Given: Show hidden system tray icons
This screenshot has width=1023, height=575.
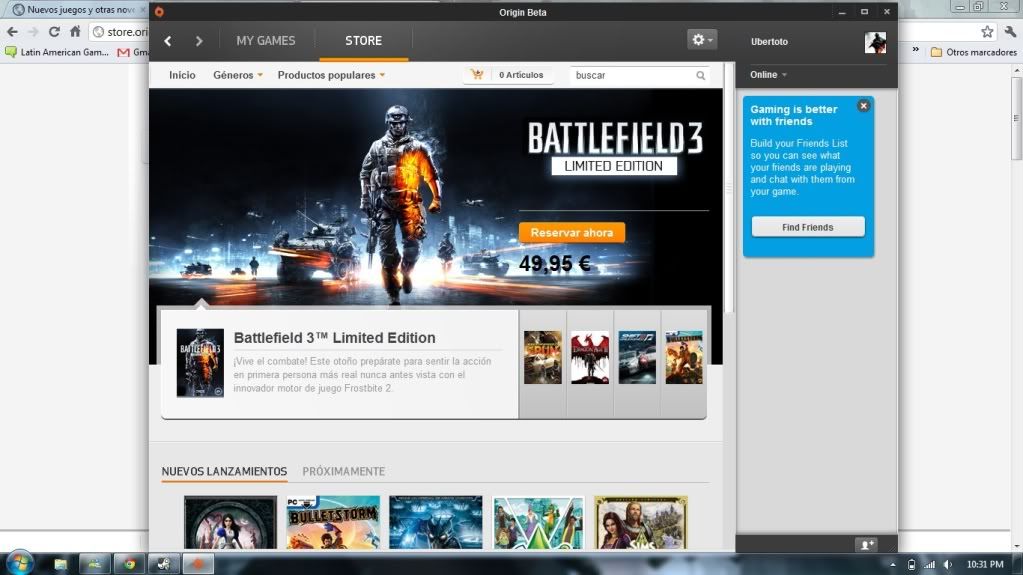Looking at the screenshot, I should (893, 565).
